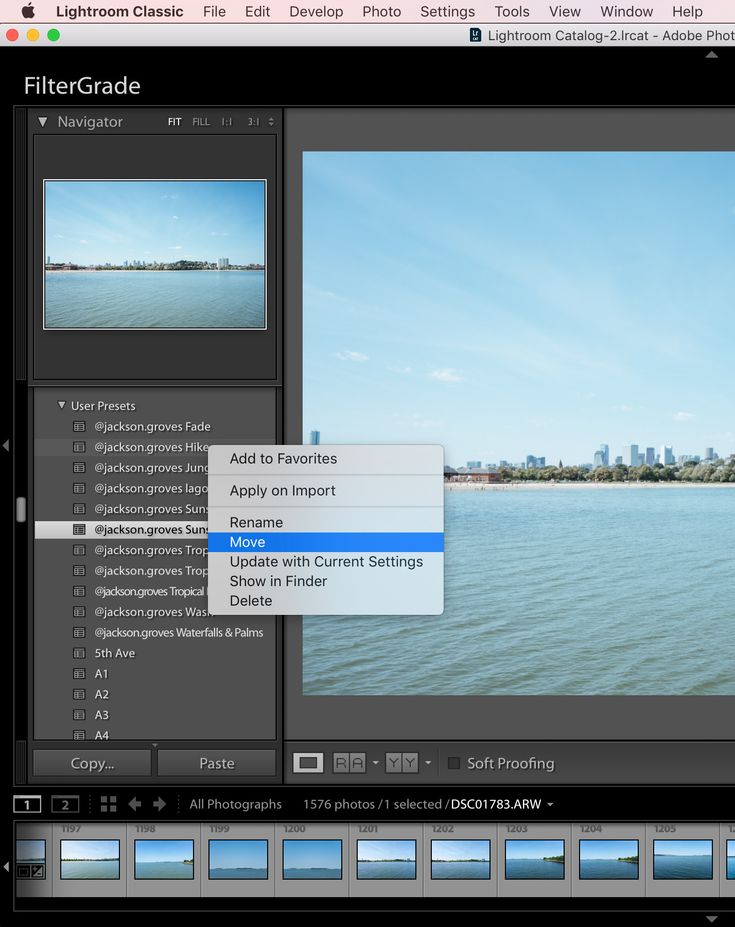The image size is (735, 927).
Task: Collapse the left panel with side arrow
Action: (x=6, y=446)
